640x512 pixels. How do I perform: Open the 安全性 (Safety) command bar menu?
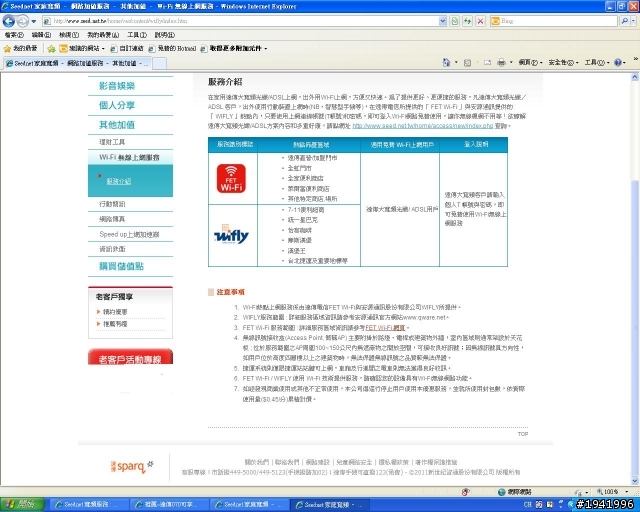tap(563, 63)
